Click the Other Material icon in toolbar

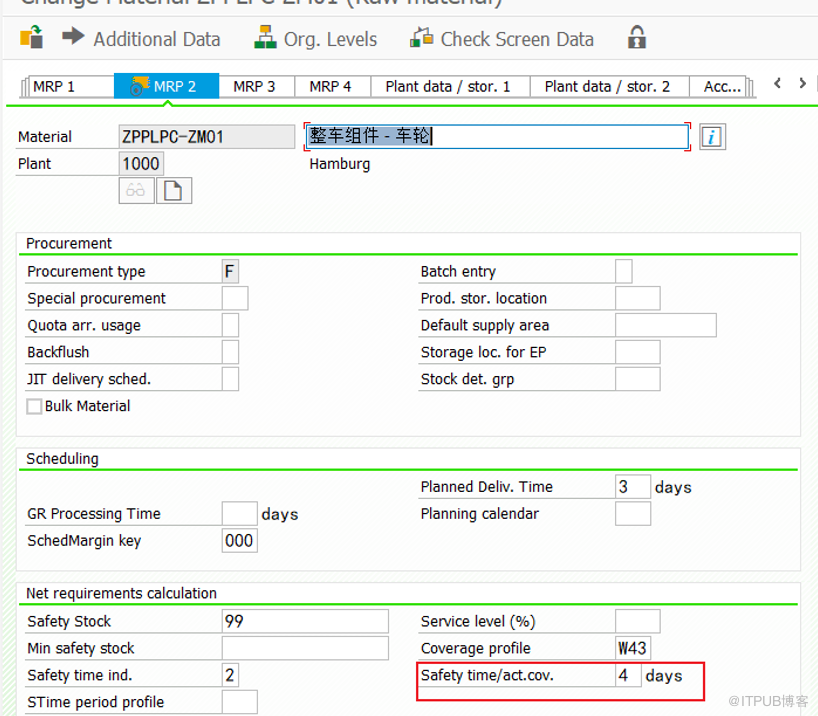click(31, 38)
